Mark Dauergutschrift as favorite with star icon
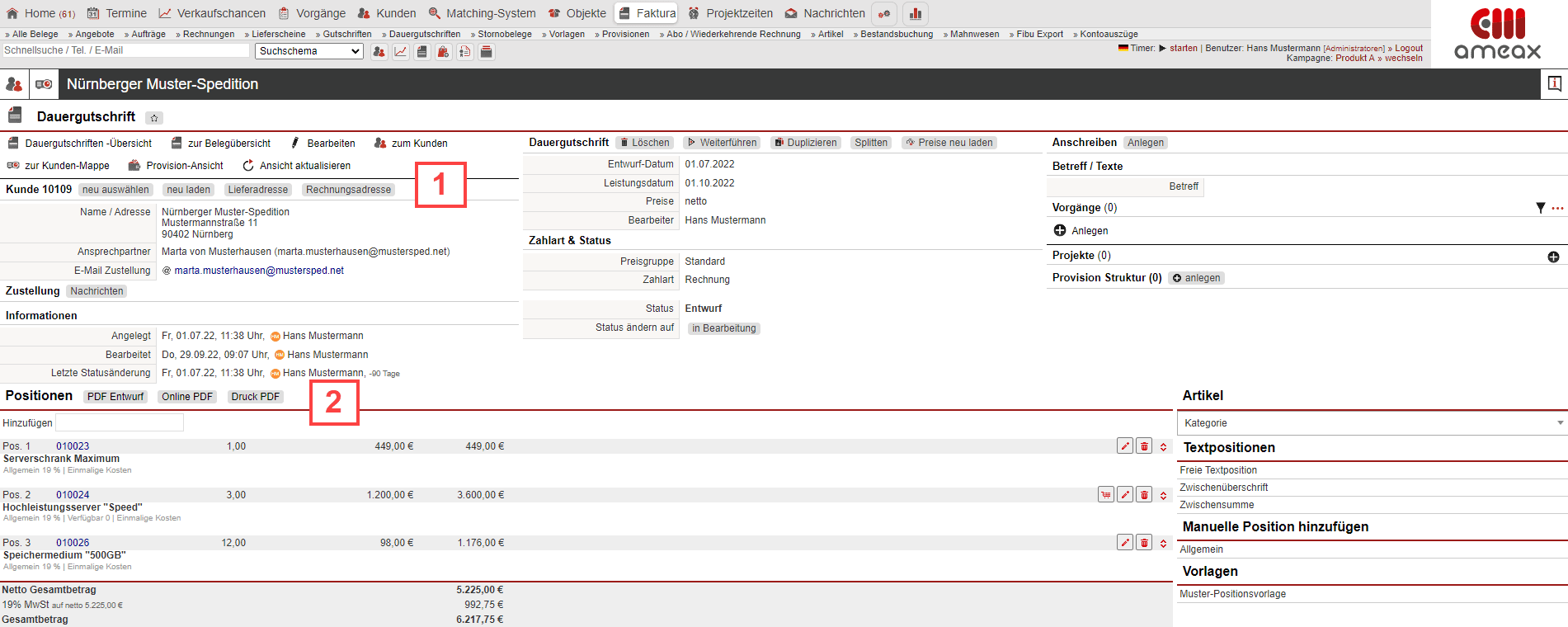 tap(154, 118)
